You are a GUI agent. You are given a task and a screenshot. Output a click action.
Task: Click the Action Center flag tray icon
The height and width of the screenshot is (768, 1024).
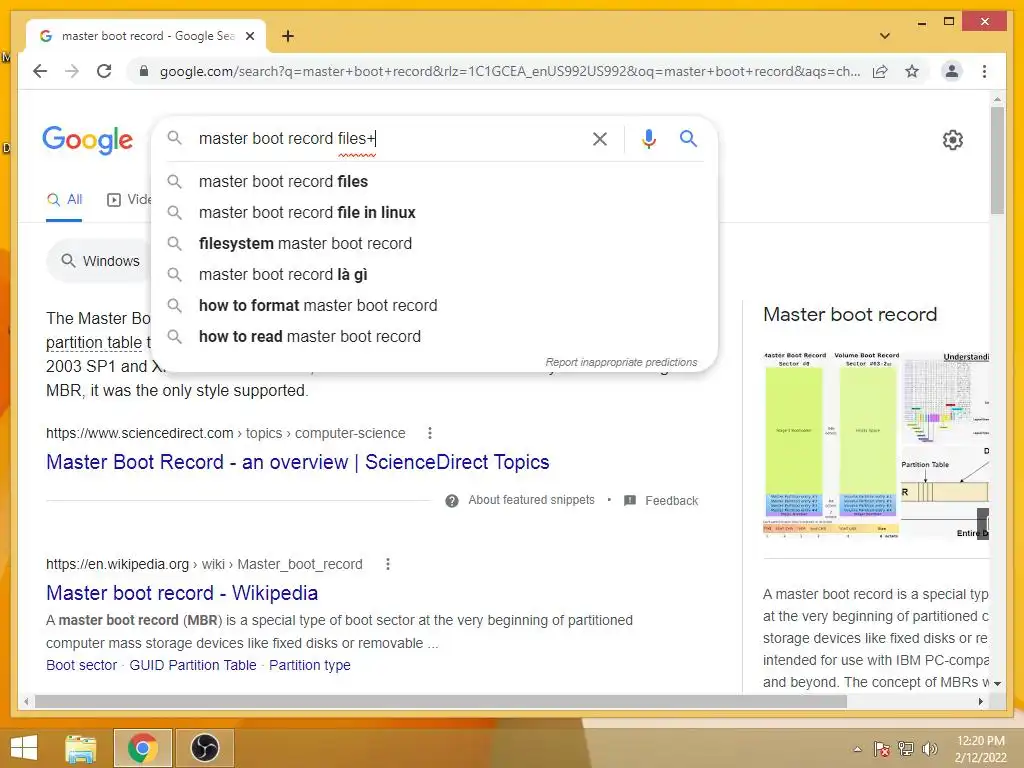point(881,749)
